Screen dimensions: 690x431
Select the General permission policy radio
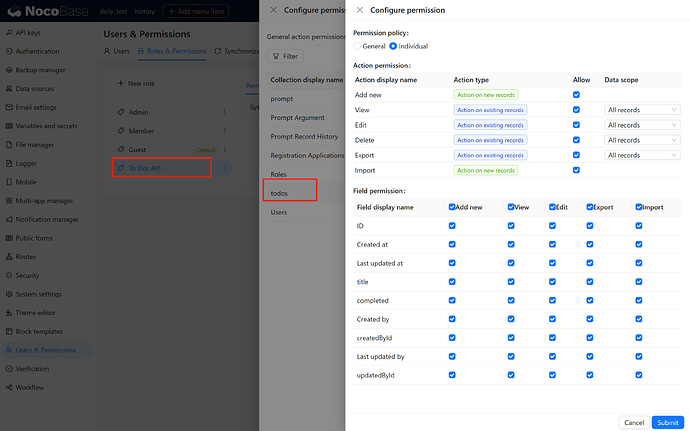(x=357, y=46)
